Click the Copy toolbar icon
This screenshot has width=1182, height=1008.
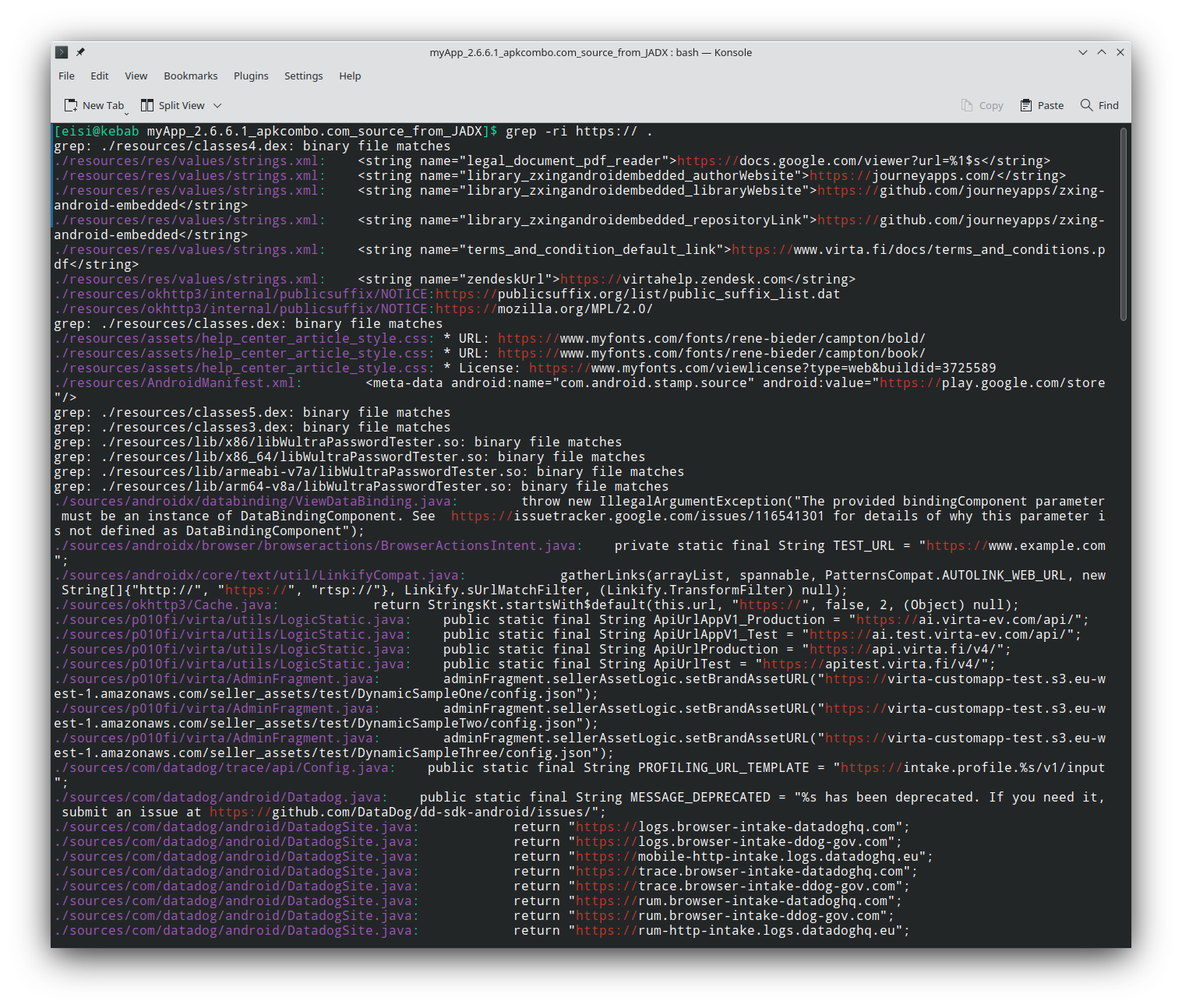coord(967,105)
